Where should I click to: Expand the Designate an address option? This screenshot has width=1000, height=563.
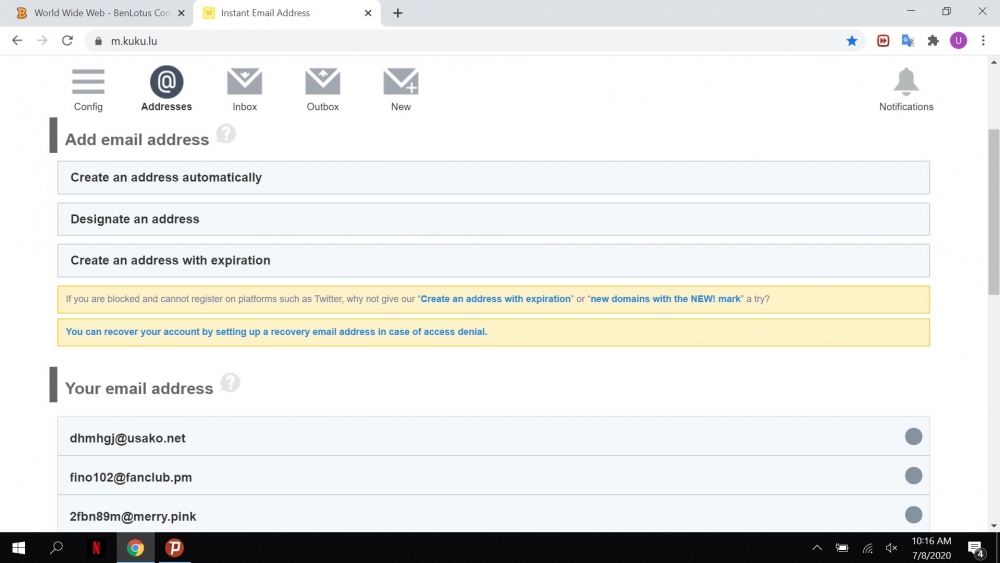tap(493, 219)
